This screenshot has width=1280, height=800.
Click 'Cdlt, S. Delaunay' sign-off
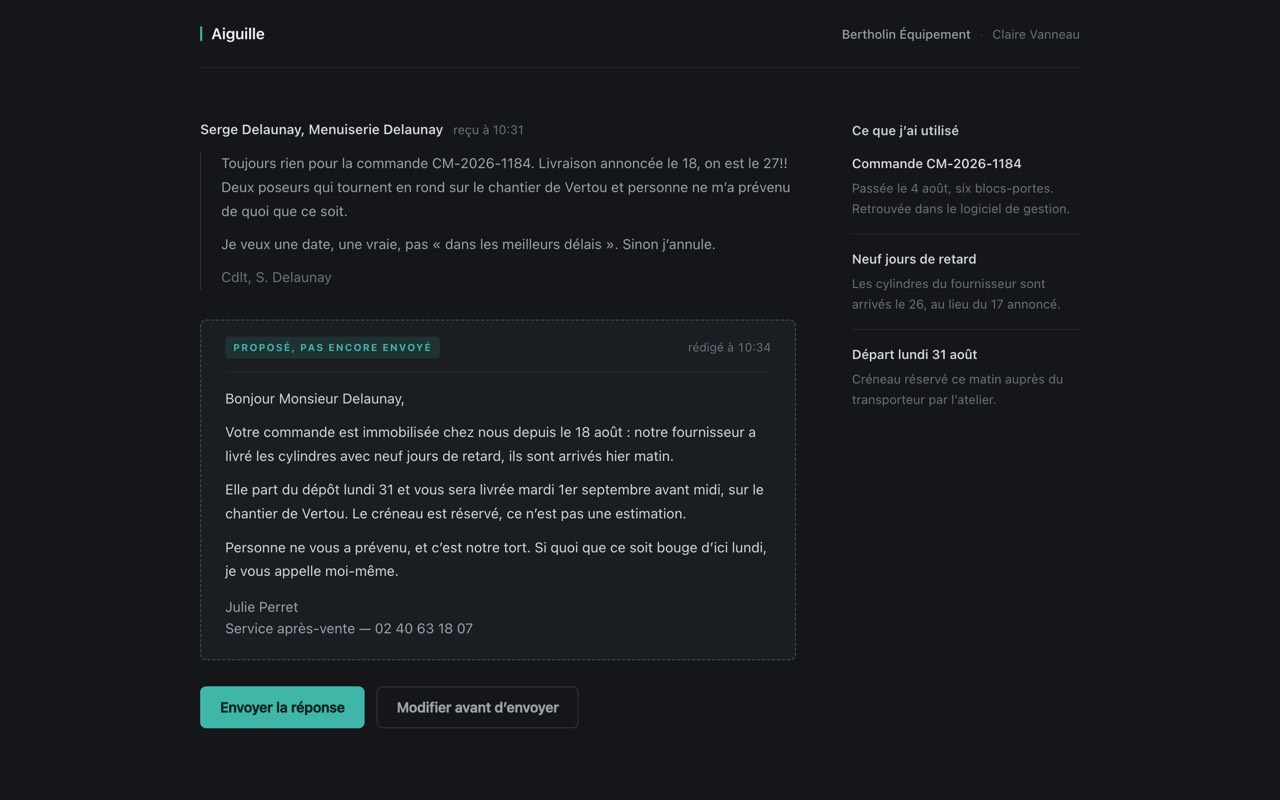point(276,277)
